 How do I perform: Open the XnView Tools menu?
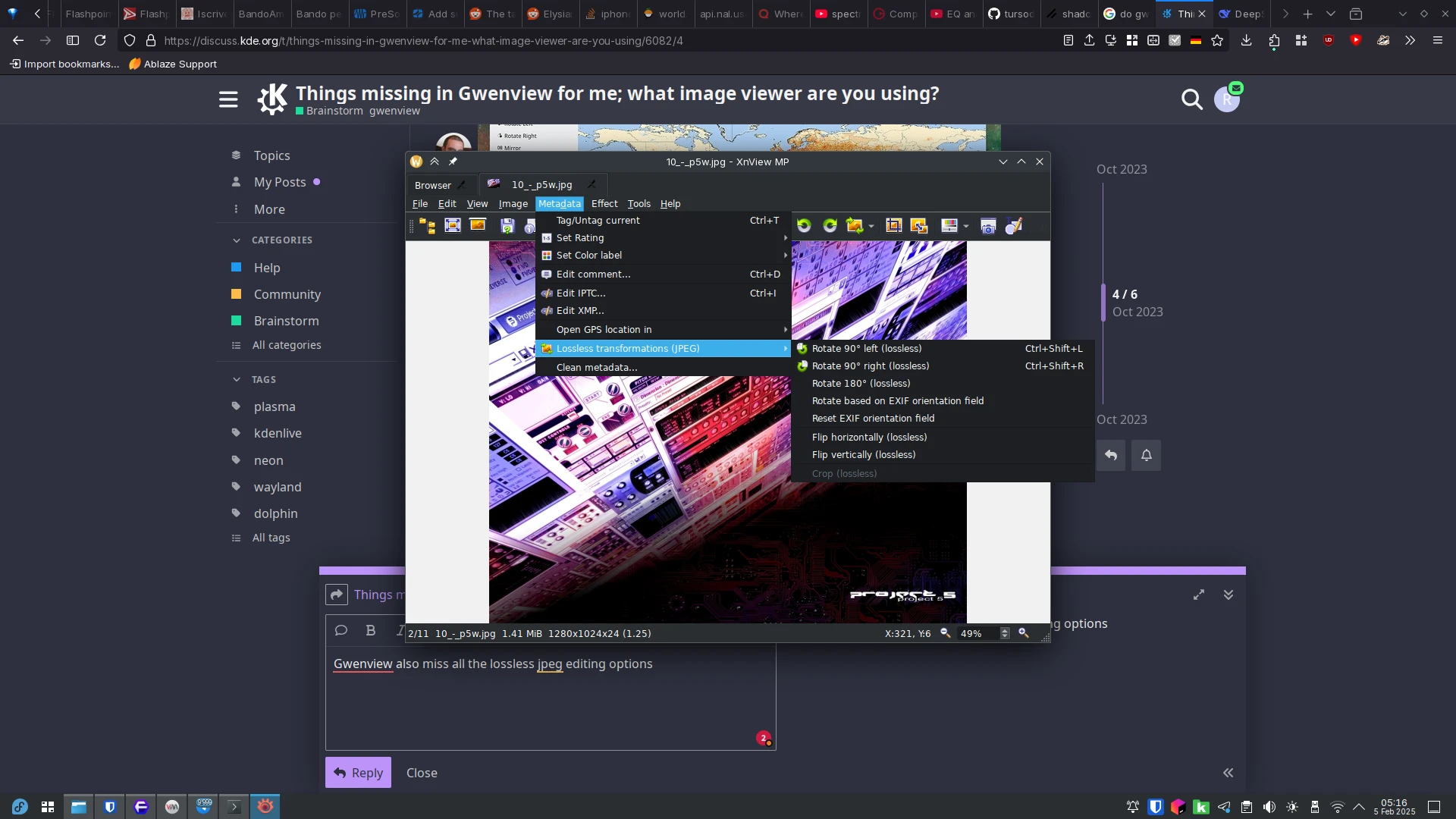coord(639,203)
